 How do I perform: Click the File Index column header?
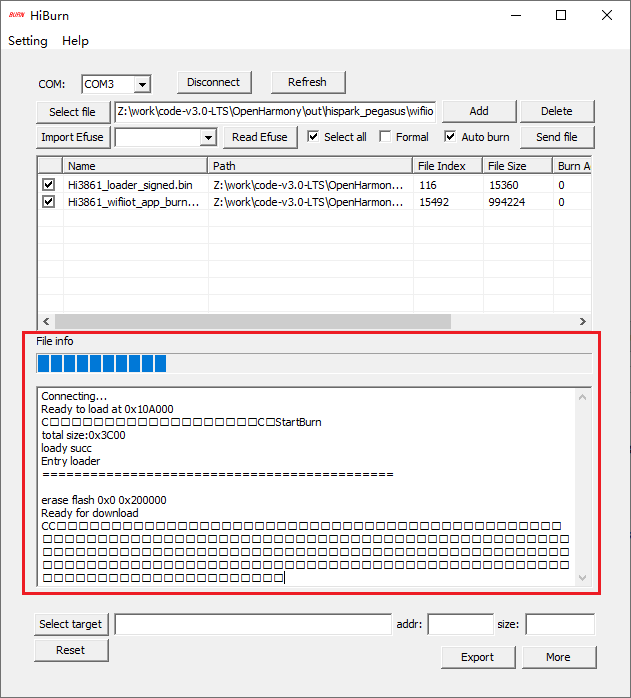(448, 166)
